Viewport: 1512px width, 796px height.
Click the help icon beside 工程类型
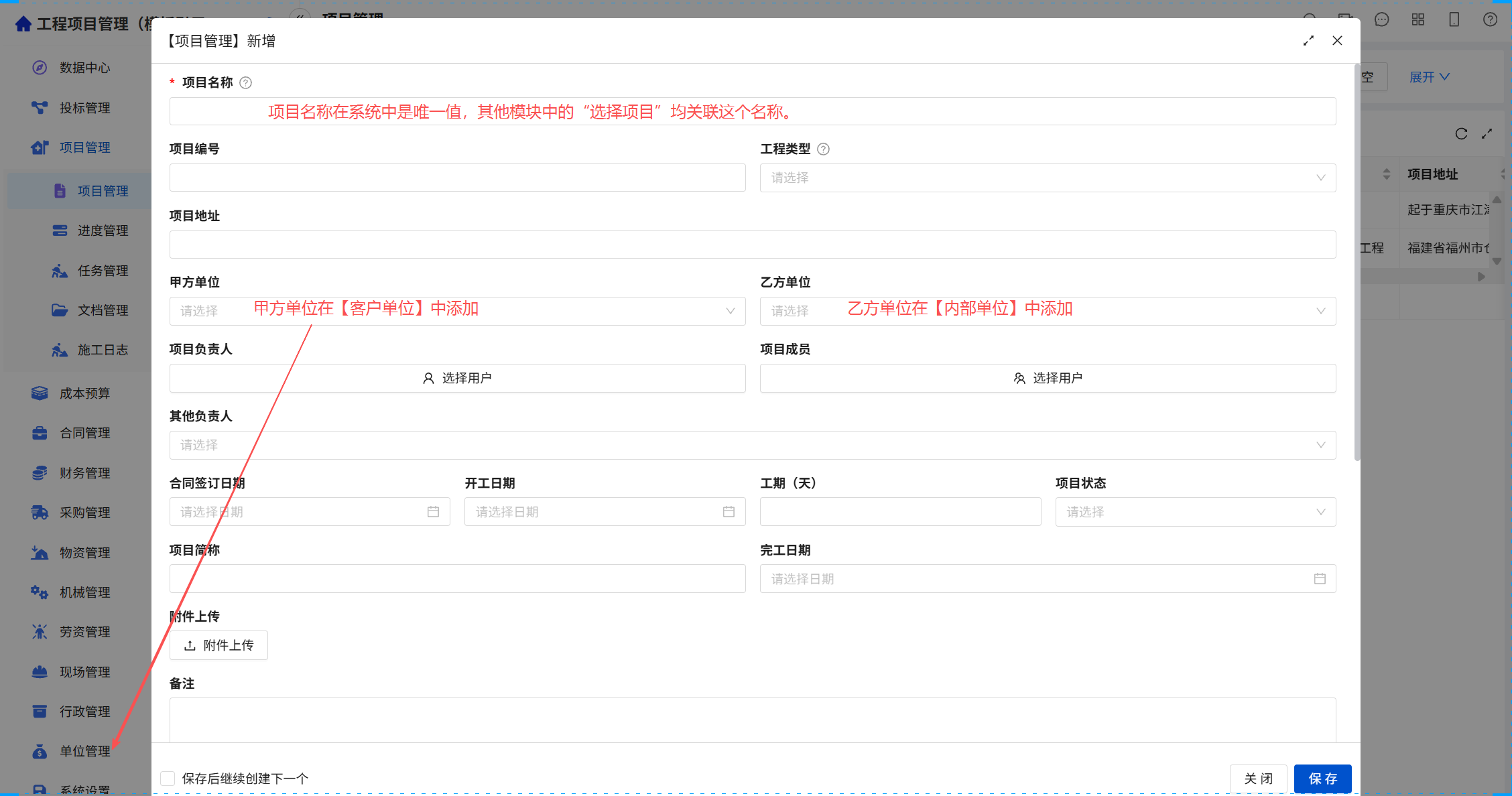click(x=824, y=149)
